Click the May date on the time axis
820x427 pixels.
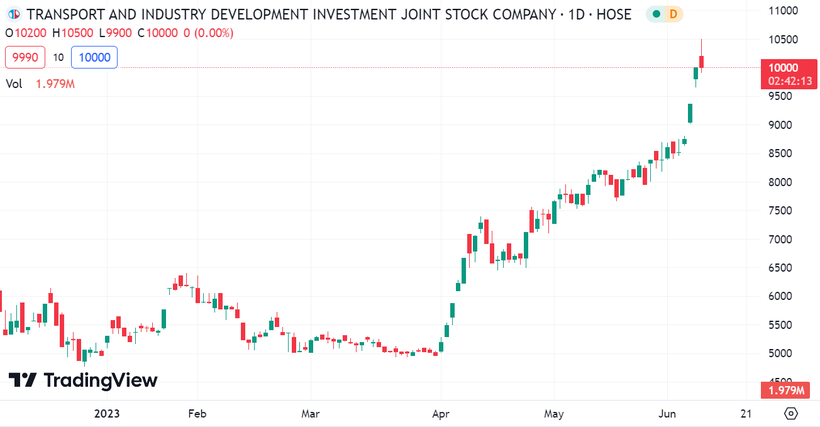[555, 413]
